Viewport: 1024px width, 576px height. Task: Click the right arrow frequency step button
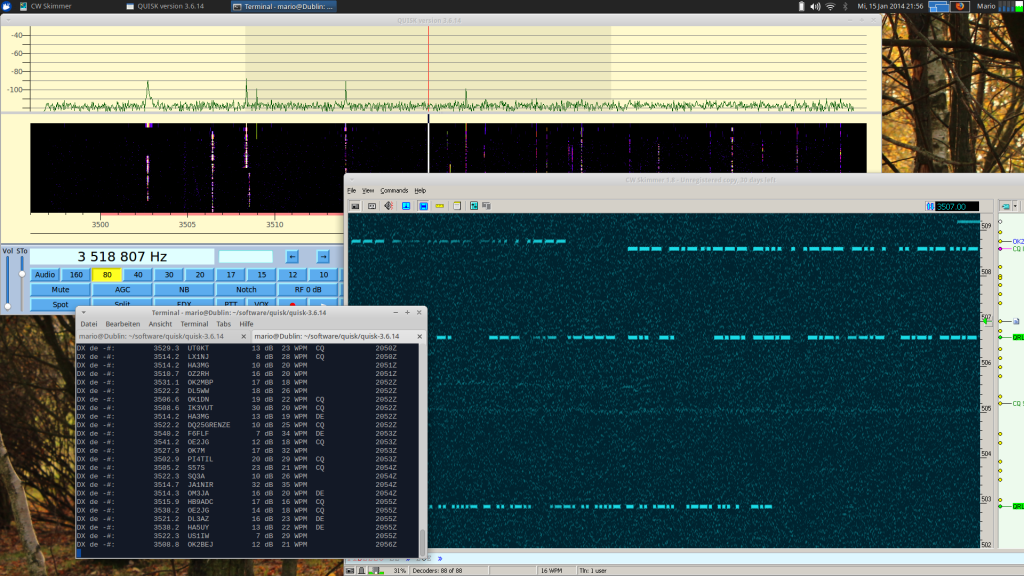click(x=323, y=257)
